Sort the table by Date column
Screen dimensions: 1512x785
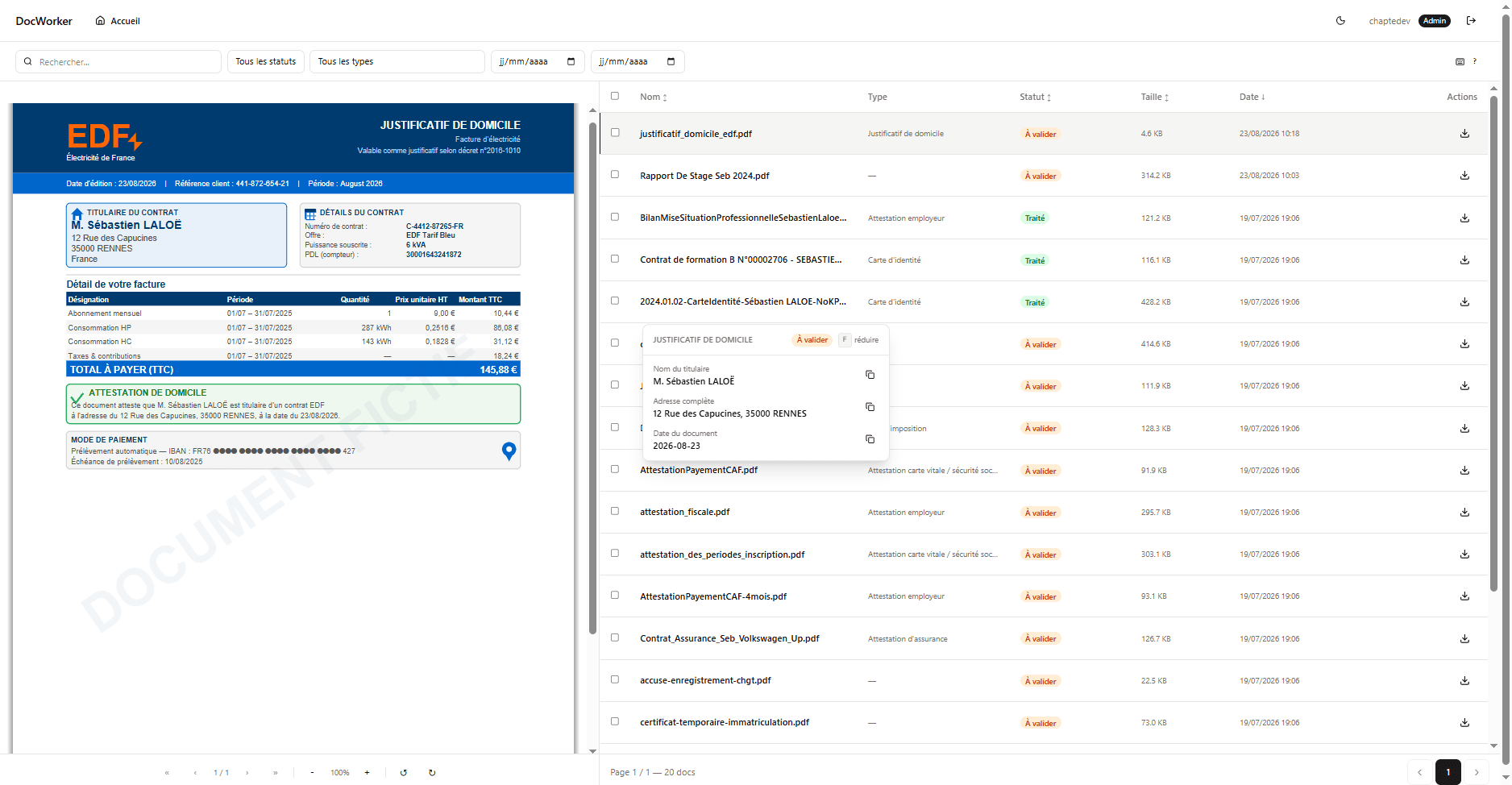[x=1252, y=97]
